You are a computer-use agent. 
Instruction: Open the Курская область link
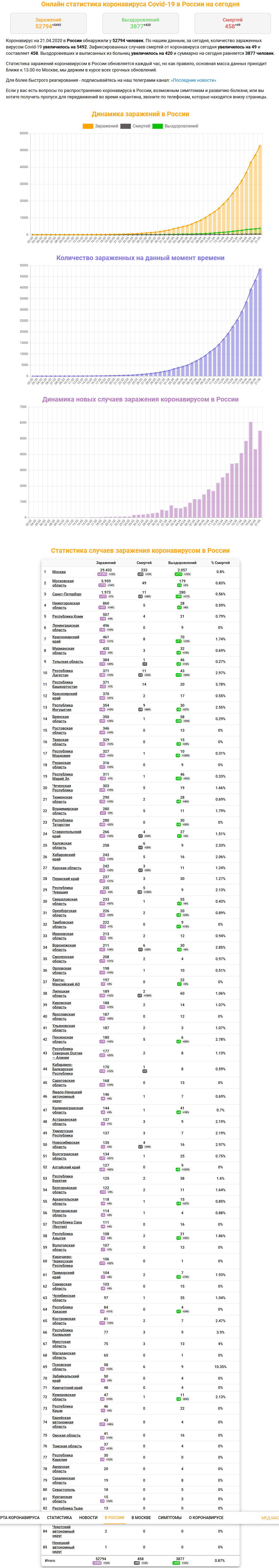[x=66, y=867]
